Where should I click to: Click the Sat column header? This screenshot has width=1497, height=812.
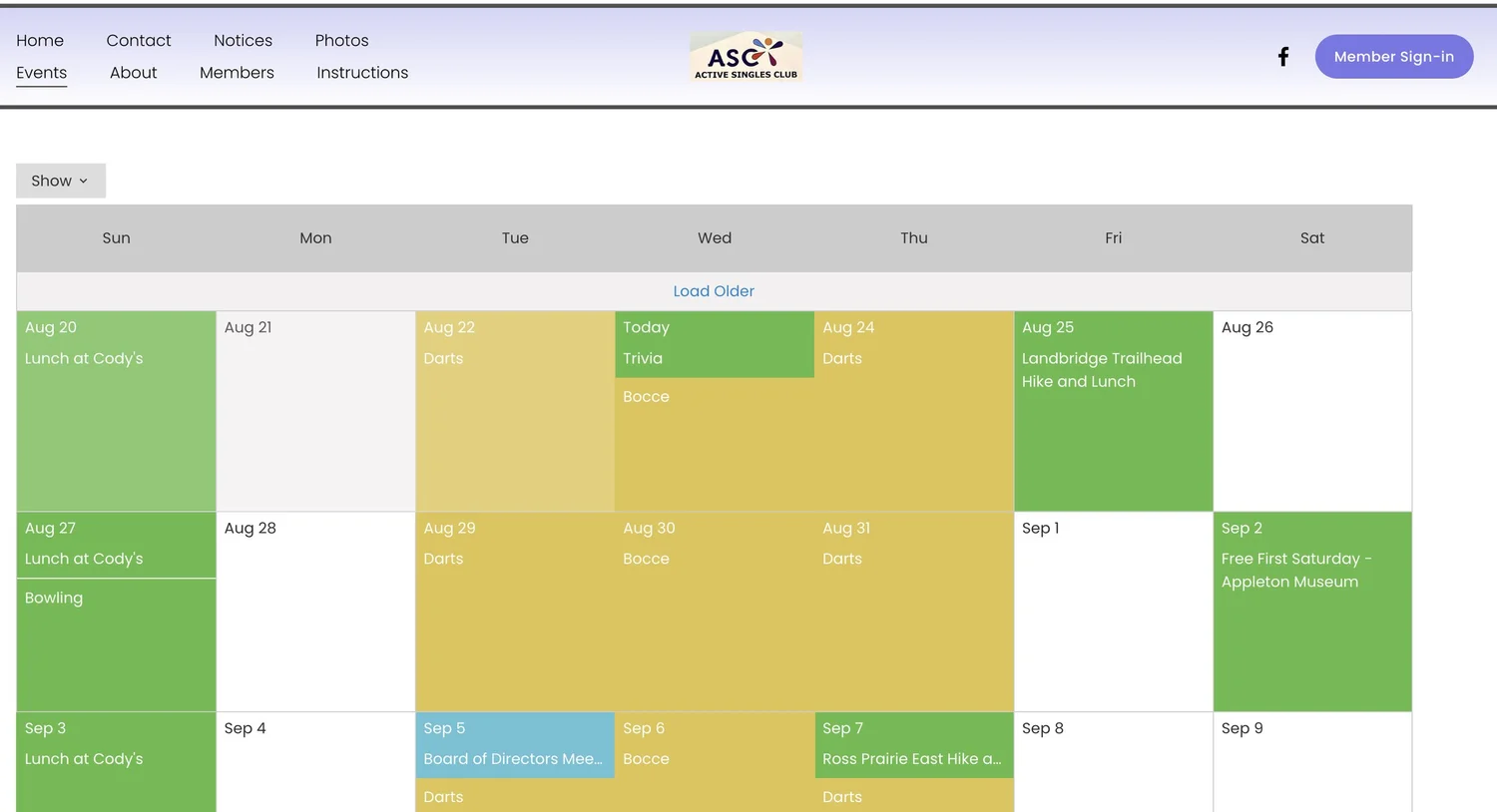[1312, 237]
